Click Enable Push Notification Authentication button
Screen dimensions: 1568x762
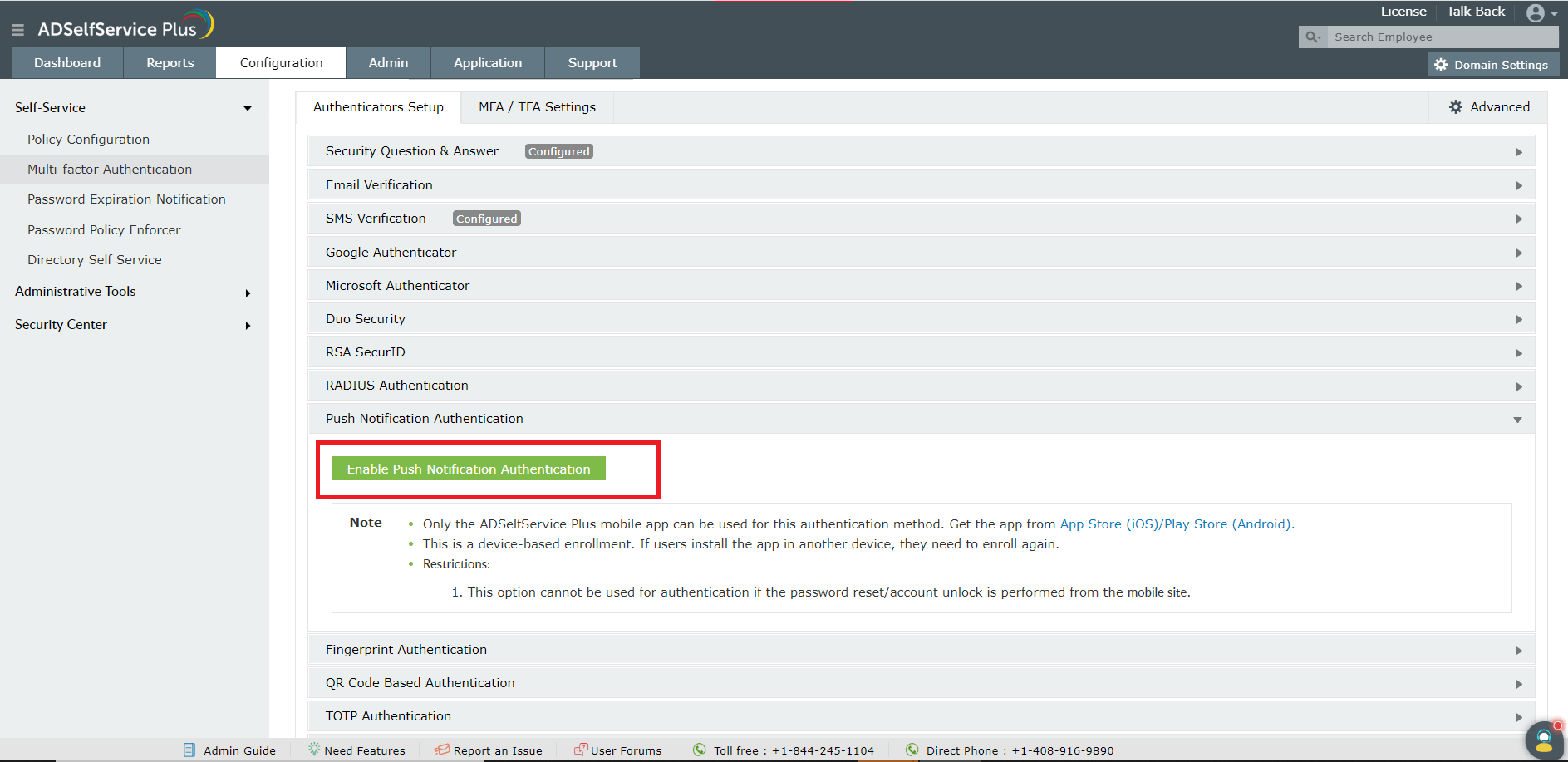[469, 469]
